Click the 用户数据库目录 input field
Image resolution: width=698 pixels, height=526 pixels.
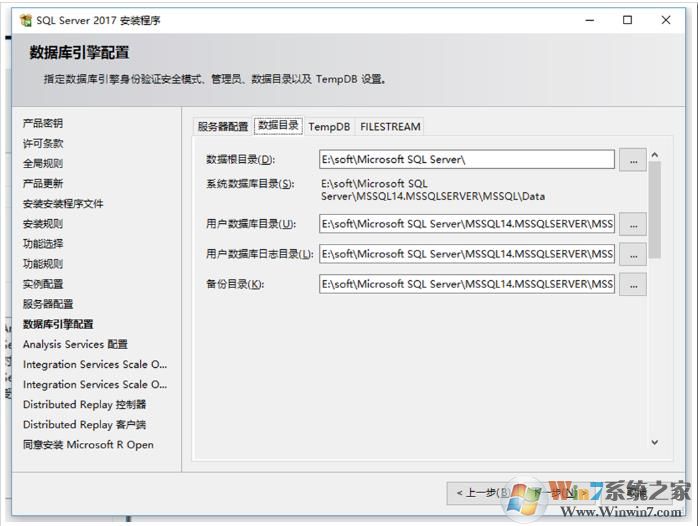click(x=467, y=224)
